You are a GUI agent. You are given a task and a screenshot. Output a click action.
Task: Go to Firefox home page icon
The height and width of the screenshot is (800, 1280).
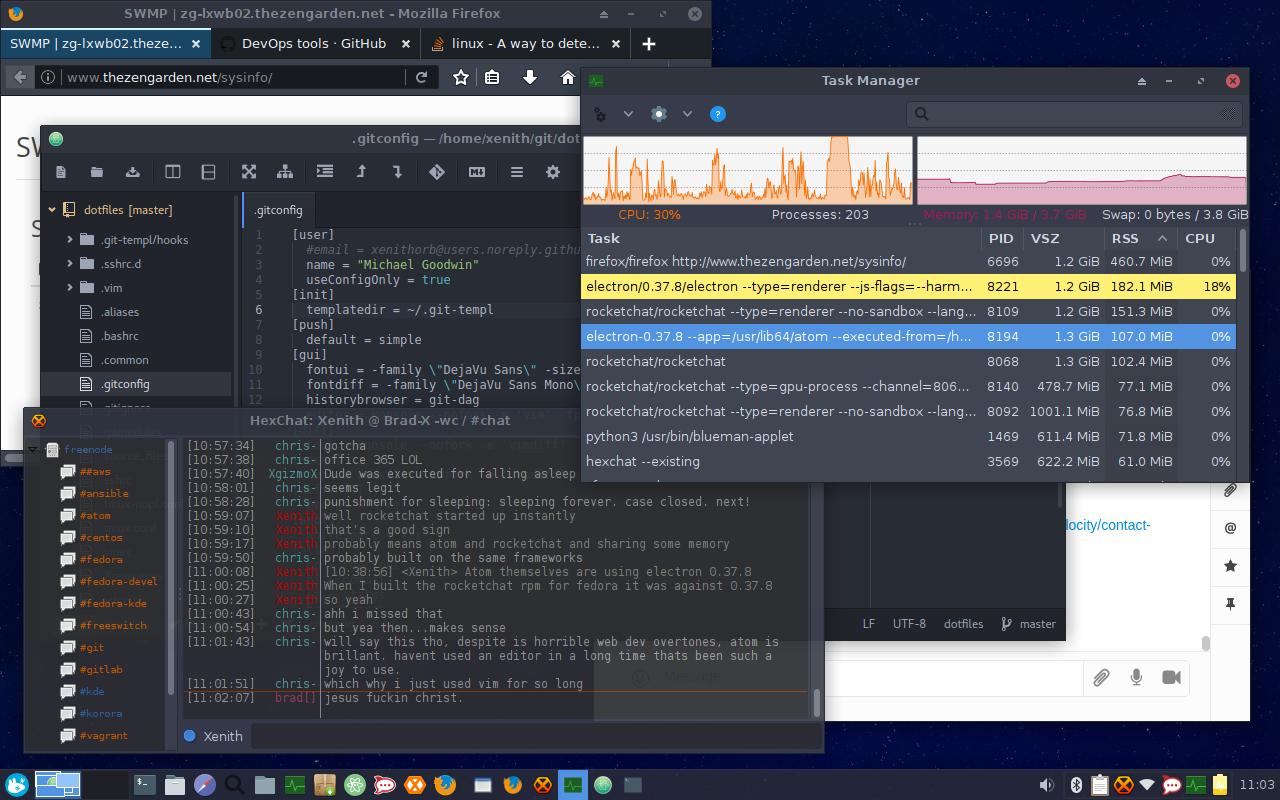point(567,77)
